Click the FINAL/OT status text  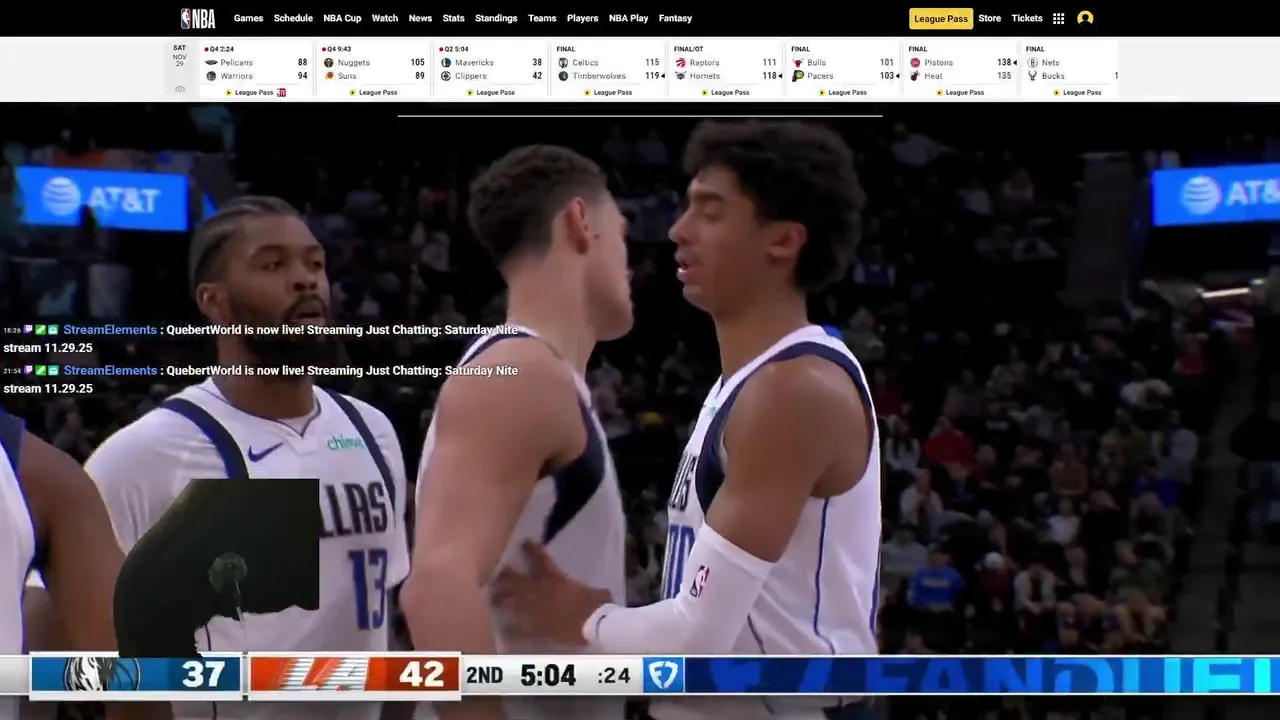click(688, 49)
